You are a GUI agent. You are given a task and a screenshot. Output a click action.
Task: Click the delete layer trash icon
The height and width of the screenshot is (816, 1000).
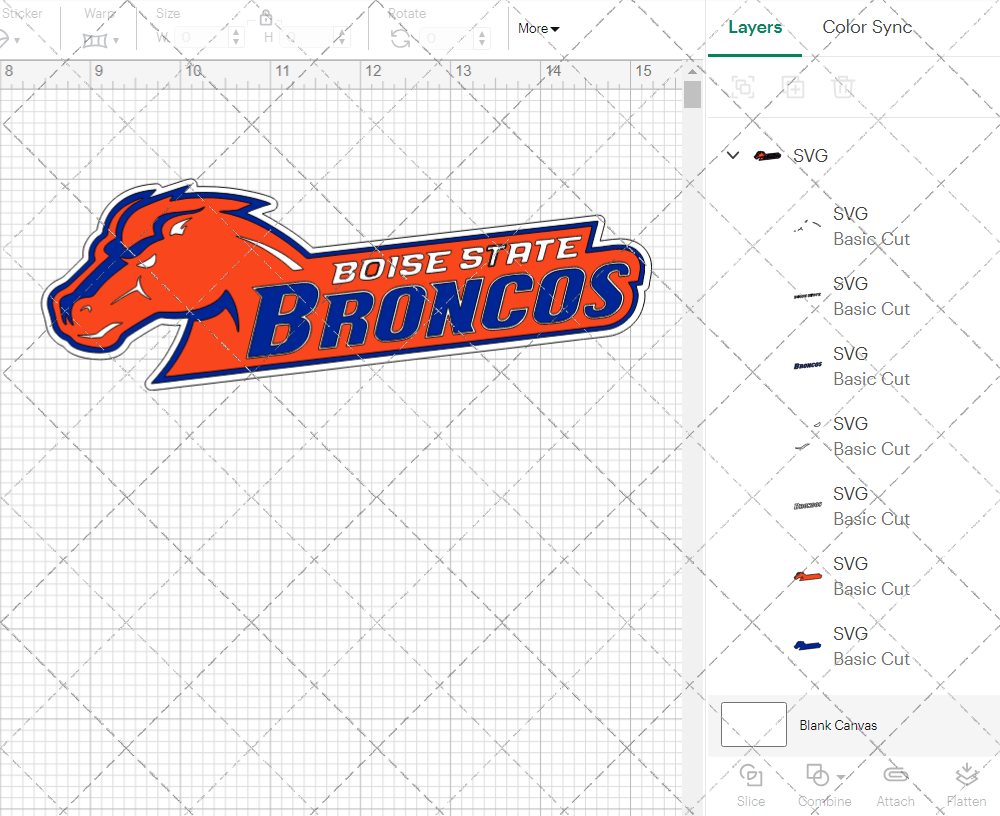tap(843, 87)
